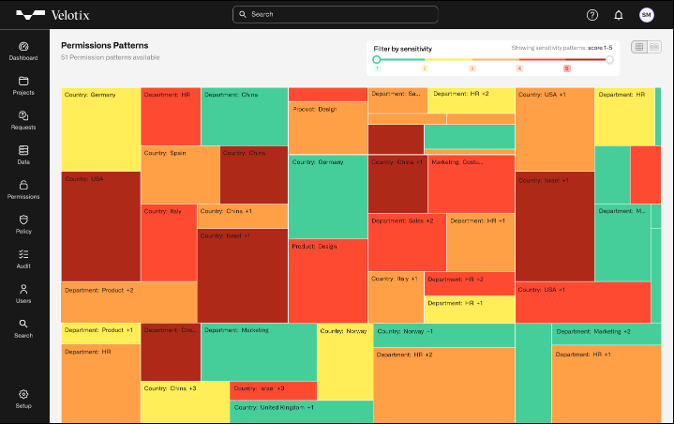Open the Users person icon

(x=23, y=289)
